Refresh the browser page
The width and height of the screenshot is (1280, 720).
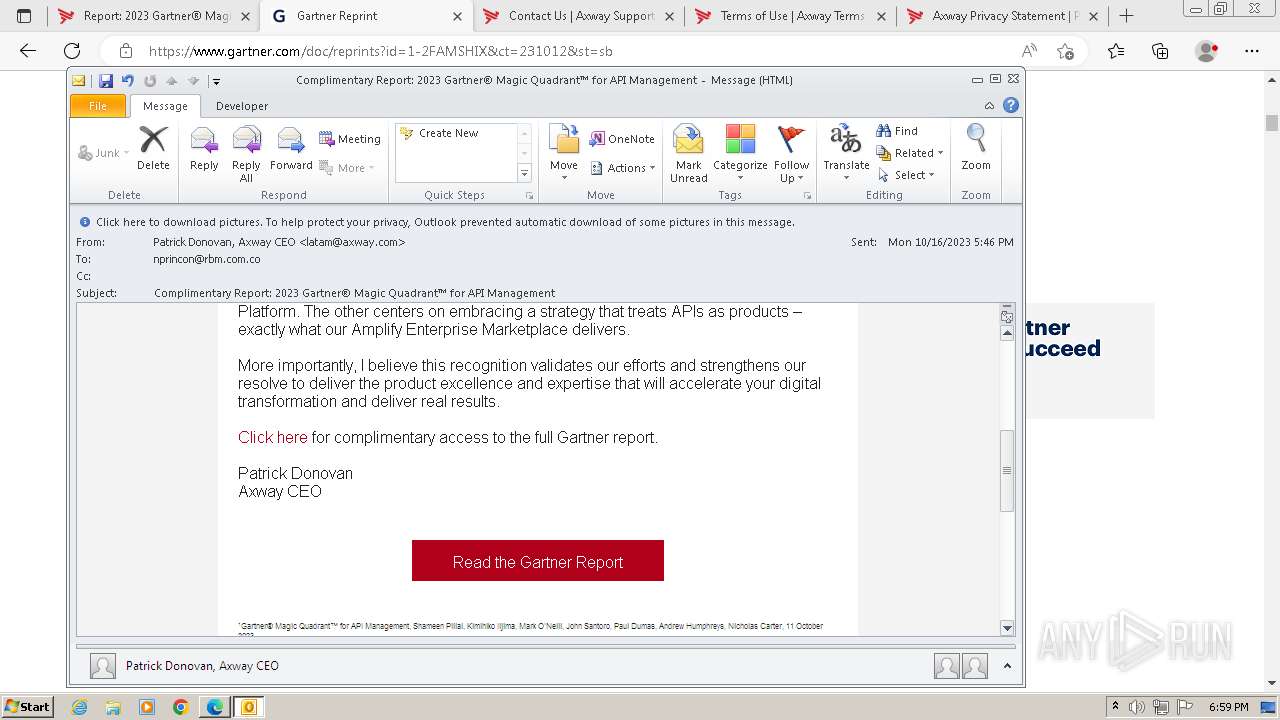[x=72, y=51]
